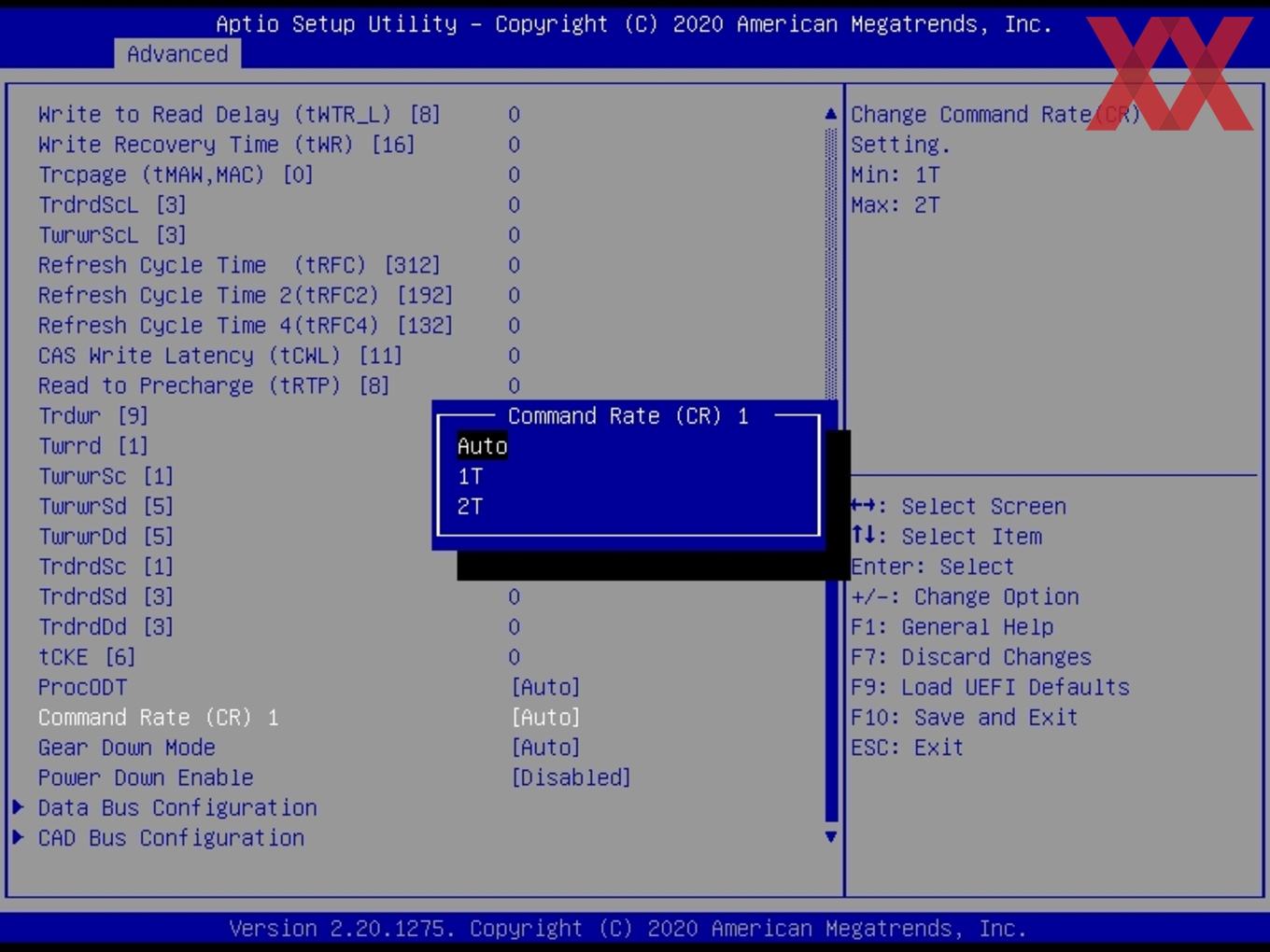The height and width of the screenshot is (952, 1270).
Task: Click Min: 1T help text
Action: pos(895,175)
